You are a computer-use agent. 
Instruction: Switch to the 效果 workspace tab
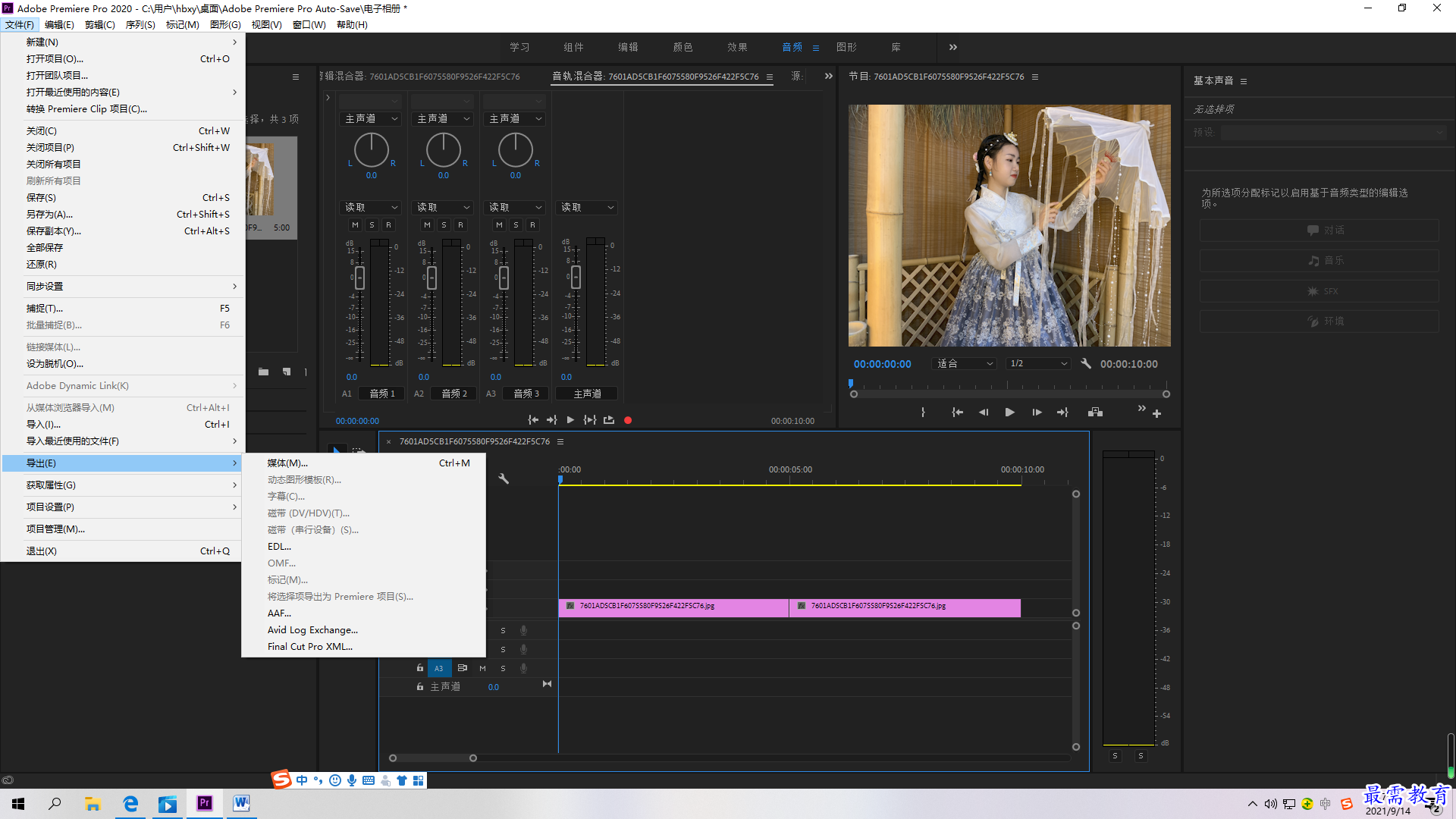(x=737, y=47)
